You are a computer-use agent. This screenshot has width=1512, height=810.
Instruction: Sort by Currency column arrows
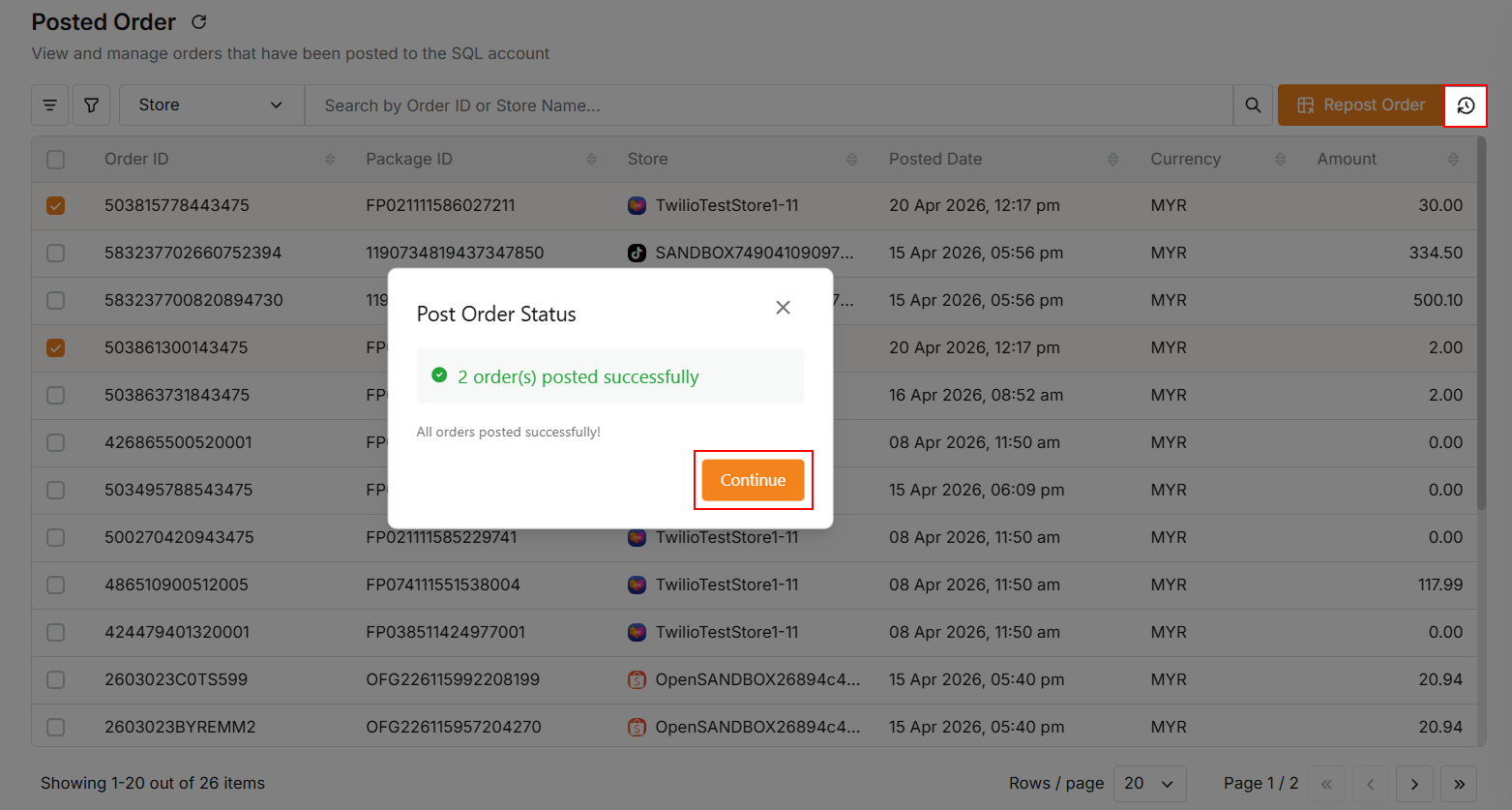point(1280,159)
